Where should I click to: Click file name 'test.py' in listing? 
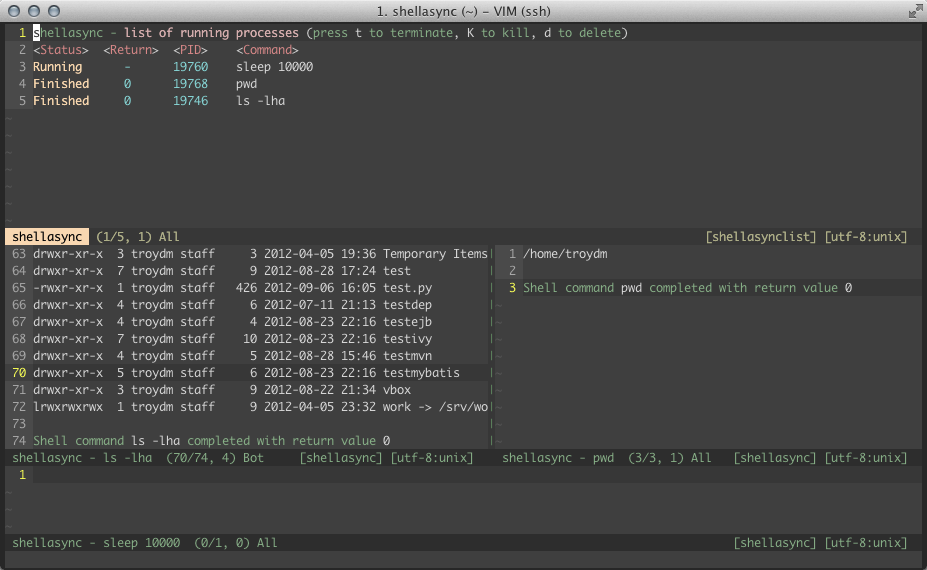tap(407, 288)
